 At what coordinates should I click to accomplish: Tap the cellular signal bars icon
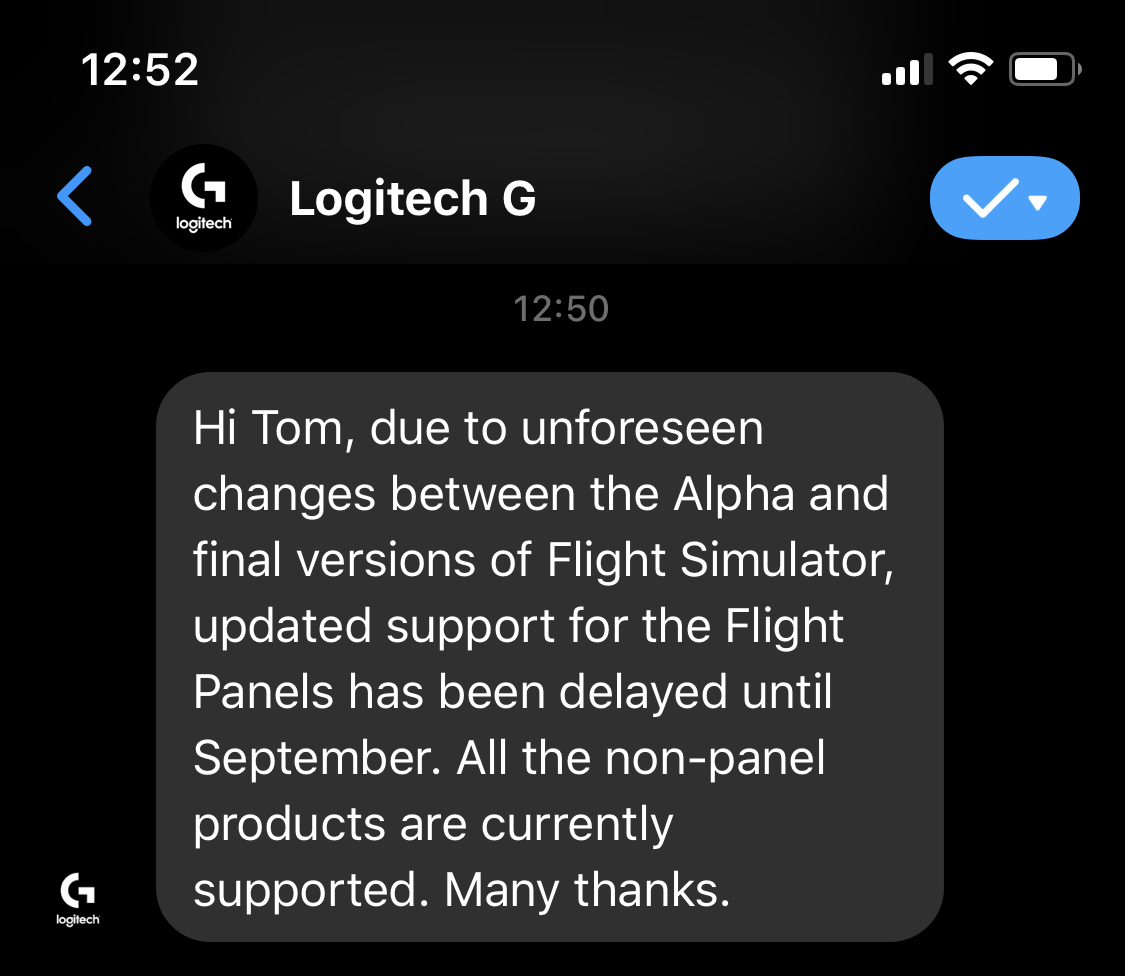tap(907, 70)
